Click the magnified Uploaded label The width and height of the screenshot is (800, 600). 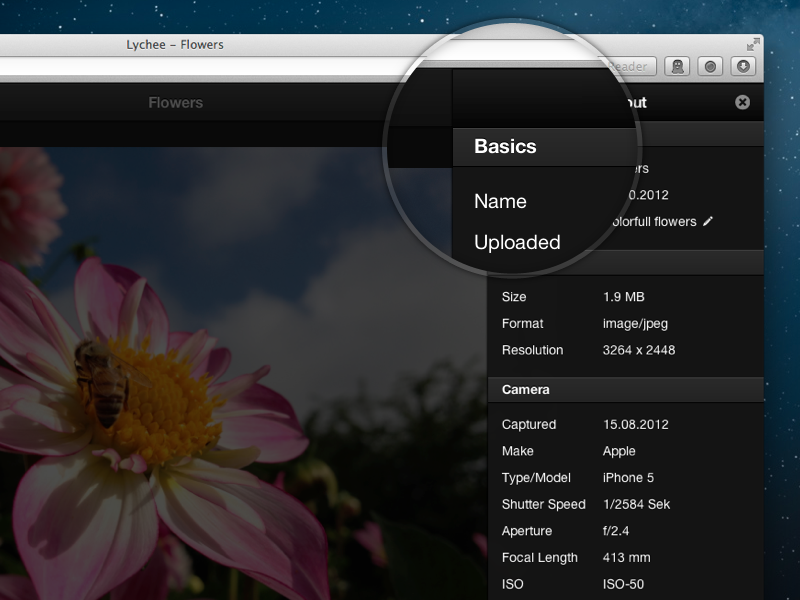point(517,242)
